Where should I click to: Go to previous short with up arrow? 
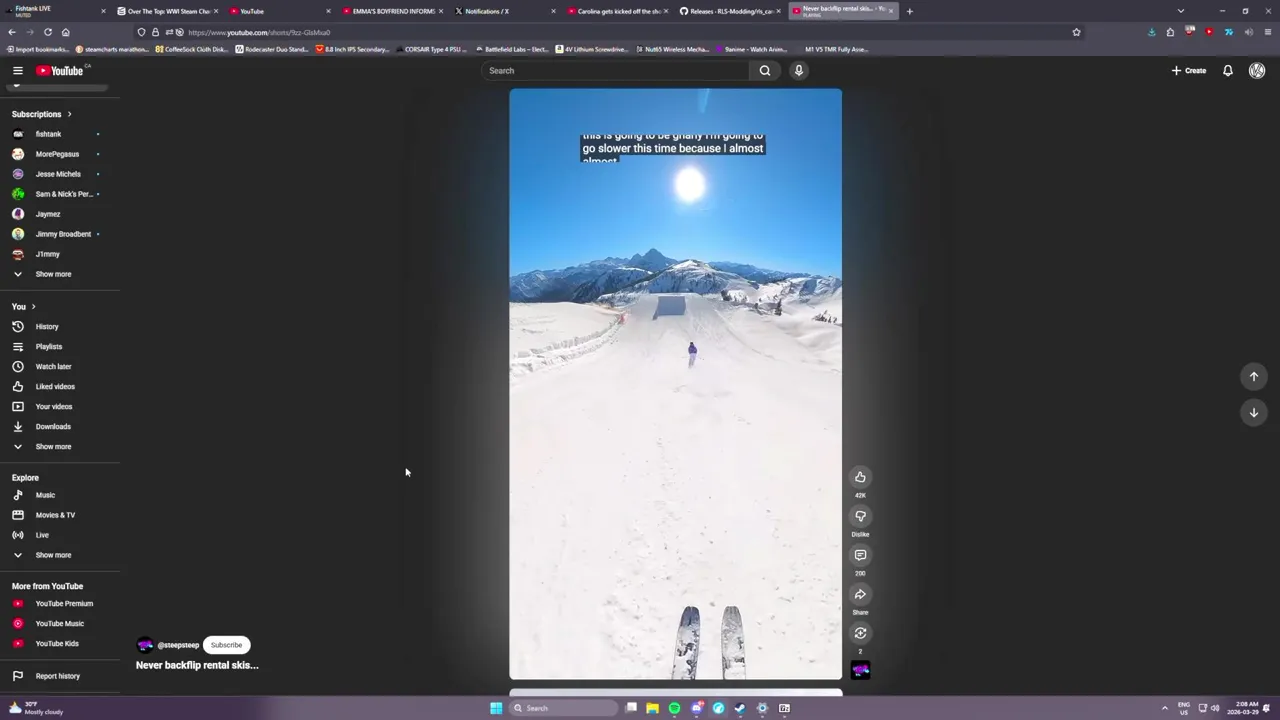click(x=1254, y=376)
